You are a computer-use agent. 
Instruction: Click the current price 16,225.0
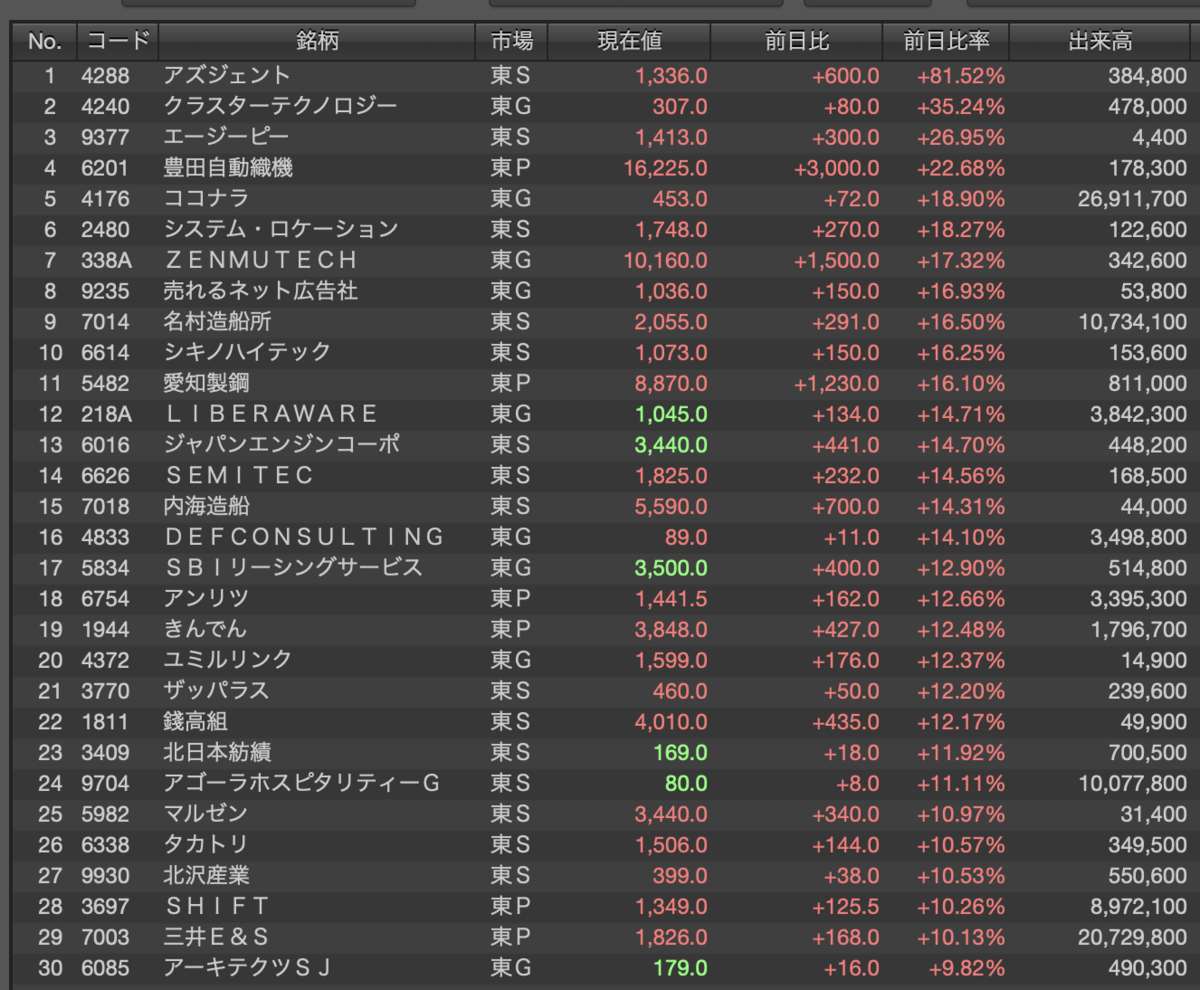click(x=665, y=168)
